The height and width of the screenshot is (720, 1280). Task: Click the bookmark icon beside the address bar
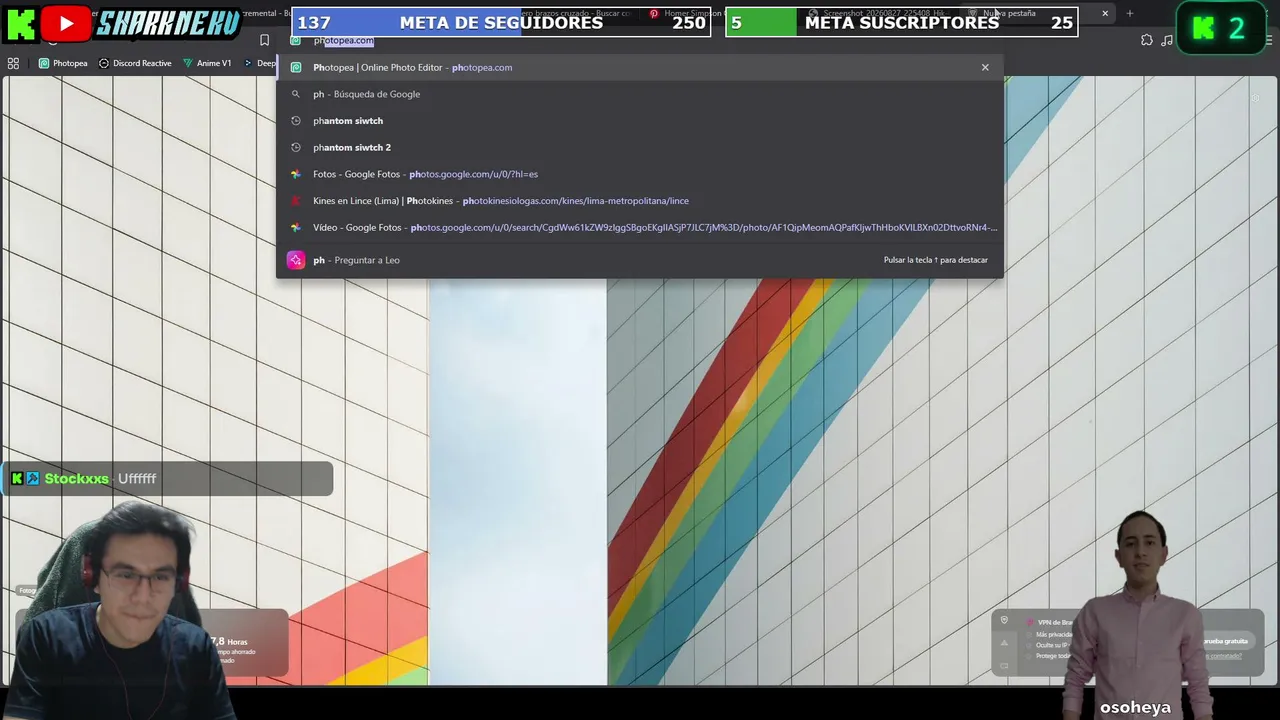[x=264, y=40]
